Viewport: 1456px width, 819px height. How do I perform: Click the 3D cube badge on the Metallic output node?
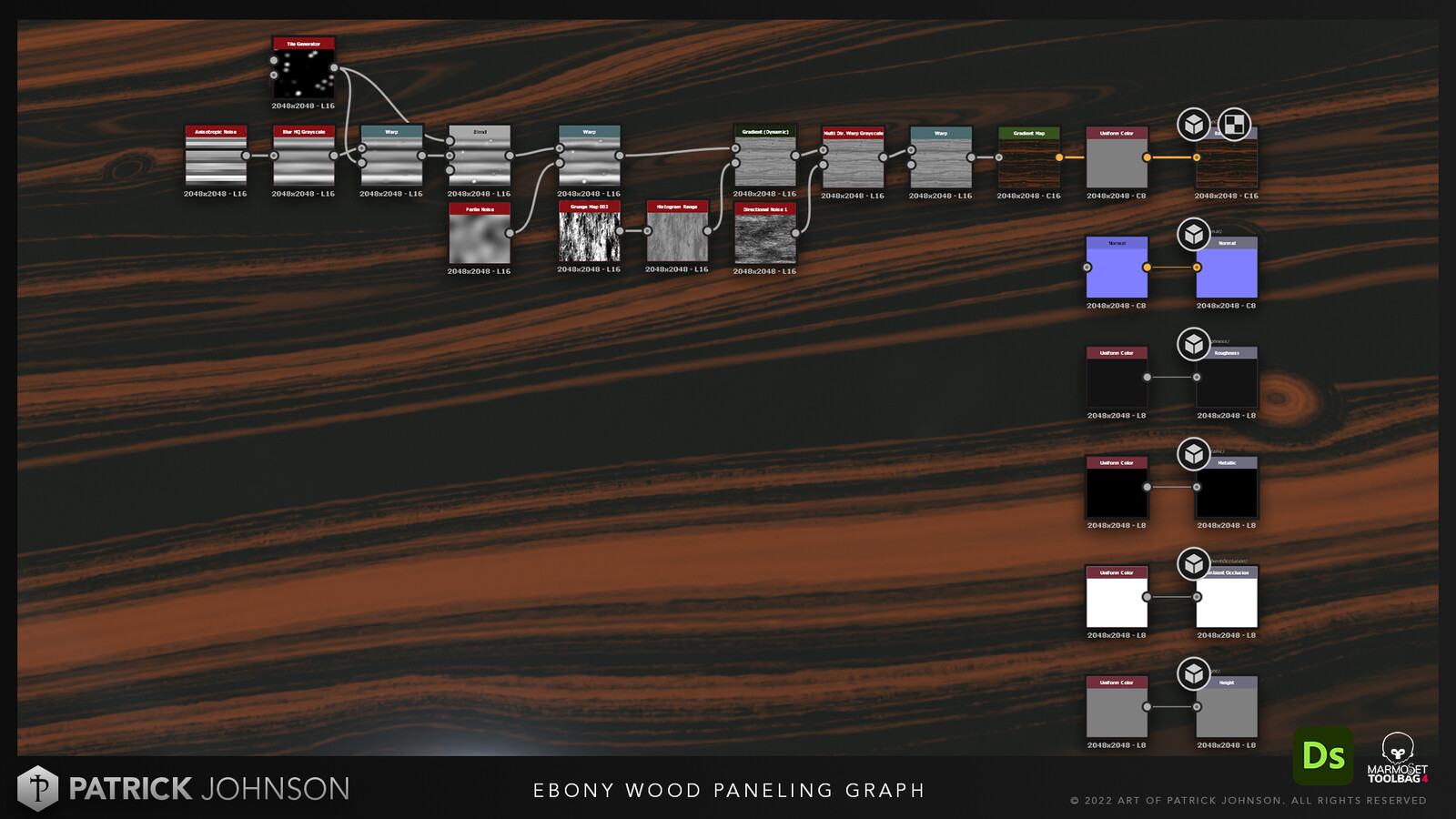(1193, 454)
